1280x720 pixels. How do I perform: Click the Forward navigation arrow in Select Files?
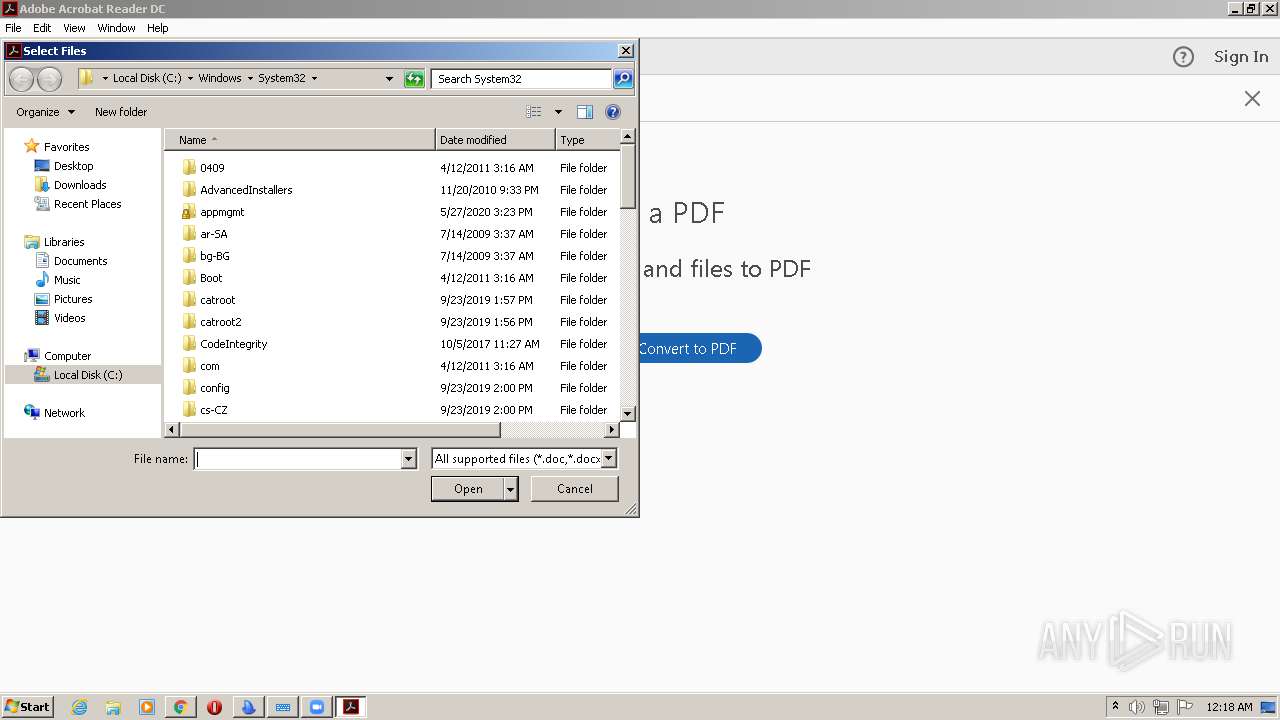click(49, 79)
